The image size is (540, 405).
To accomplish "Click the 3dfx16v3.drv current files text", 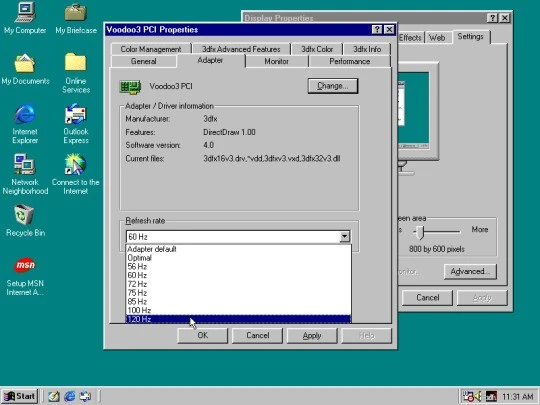I will click(271, 159).
